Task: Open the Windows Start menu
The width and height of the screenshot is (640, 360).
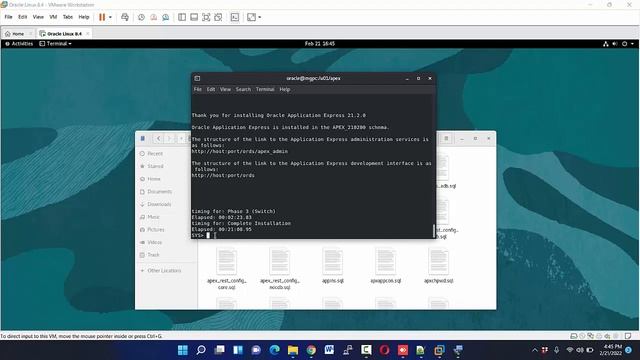Action: [x=183, y=350]
